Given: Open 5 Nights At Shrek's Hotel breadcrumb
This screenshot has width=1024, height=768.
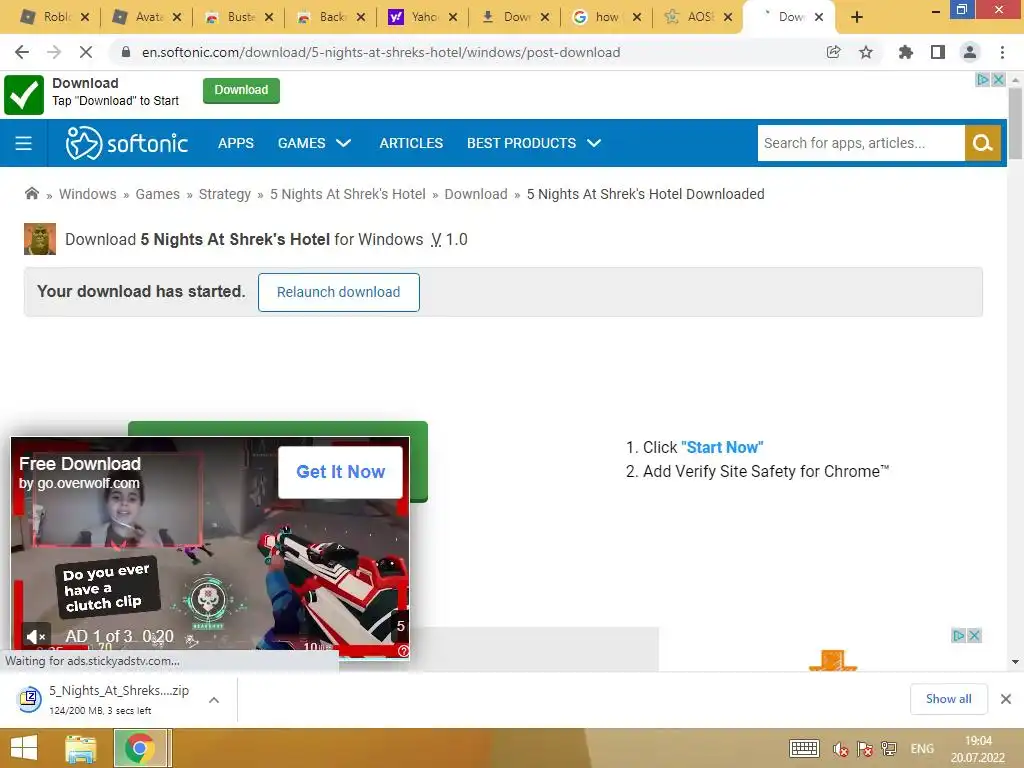Looking at the screenshot, I should pyautogui.click(x=347, y=194).
